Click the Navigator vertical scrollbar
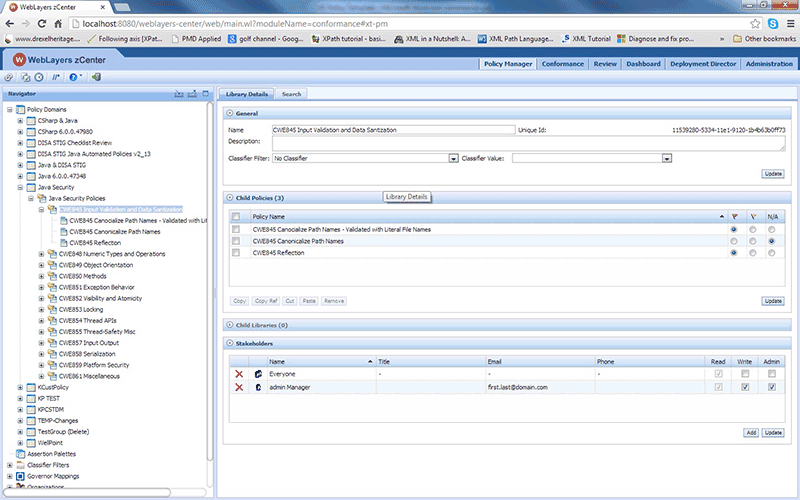Screen dimensions: 800x500 coord(210,282)
